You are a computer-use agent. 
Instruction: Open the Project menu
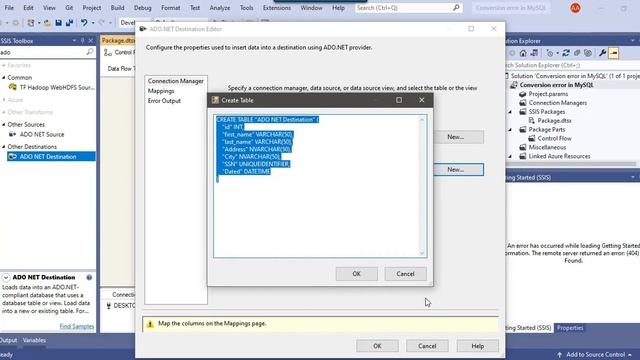click(x=92, y=8)
